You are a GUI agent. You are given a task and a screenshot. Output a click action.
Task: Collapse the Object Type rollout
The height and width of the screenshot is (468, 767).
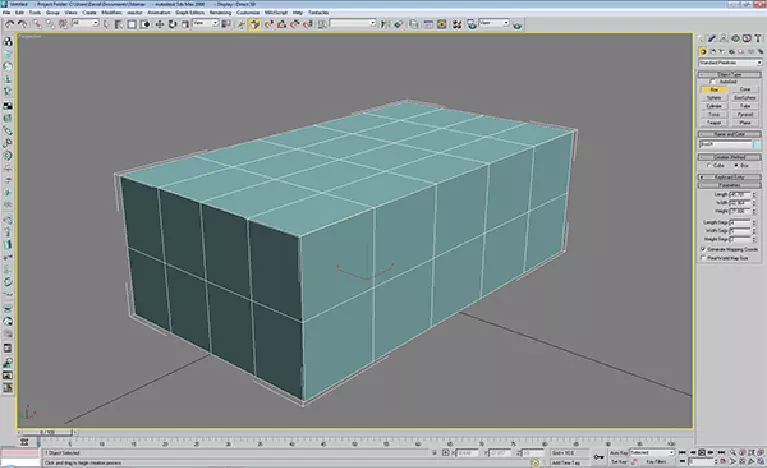point(730,74)
